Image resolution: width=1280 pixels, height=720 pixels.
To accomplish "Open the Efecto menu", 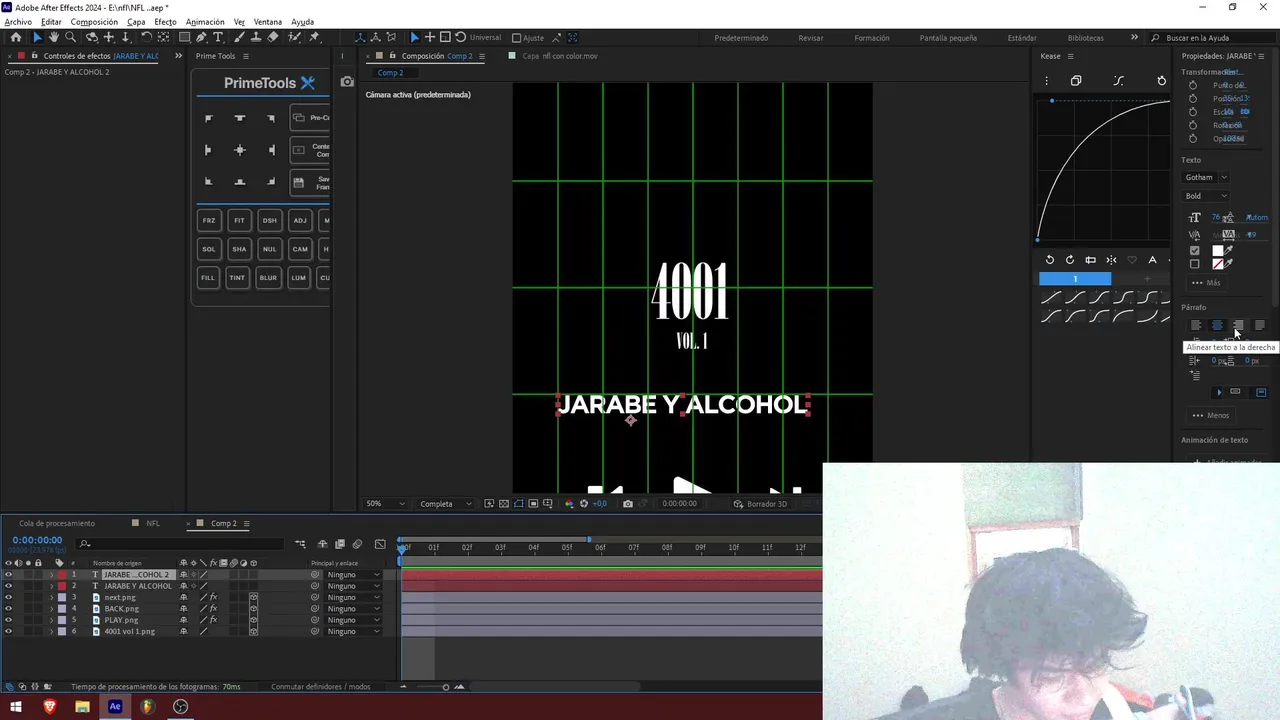I will click(165, 22).
